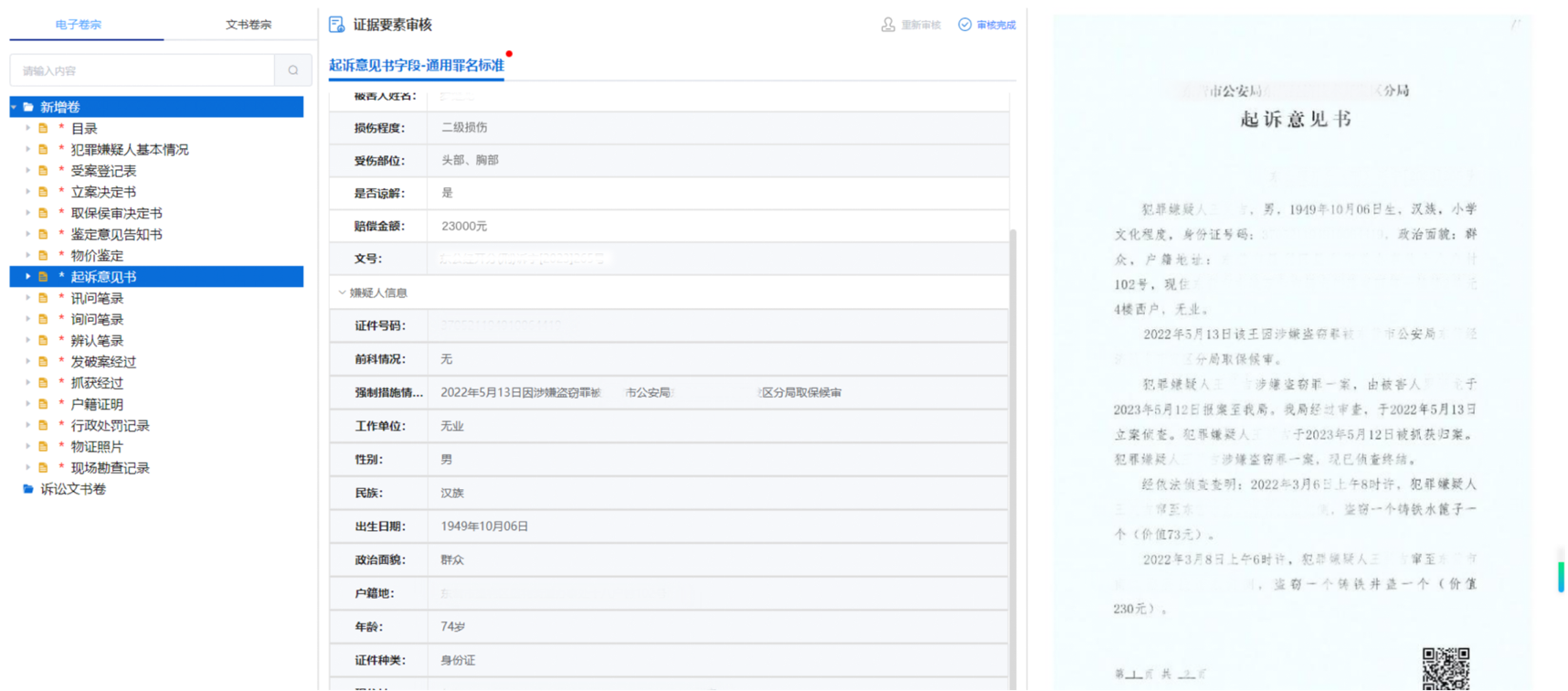Screen dimensions: 1568x691
Task: Open the 起诉意见书字段-通用罪名标准 tab
Action: tap(417, 65)
